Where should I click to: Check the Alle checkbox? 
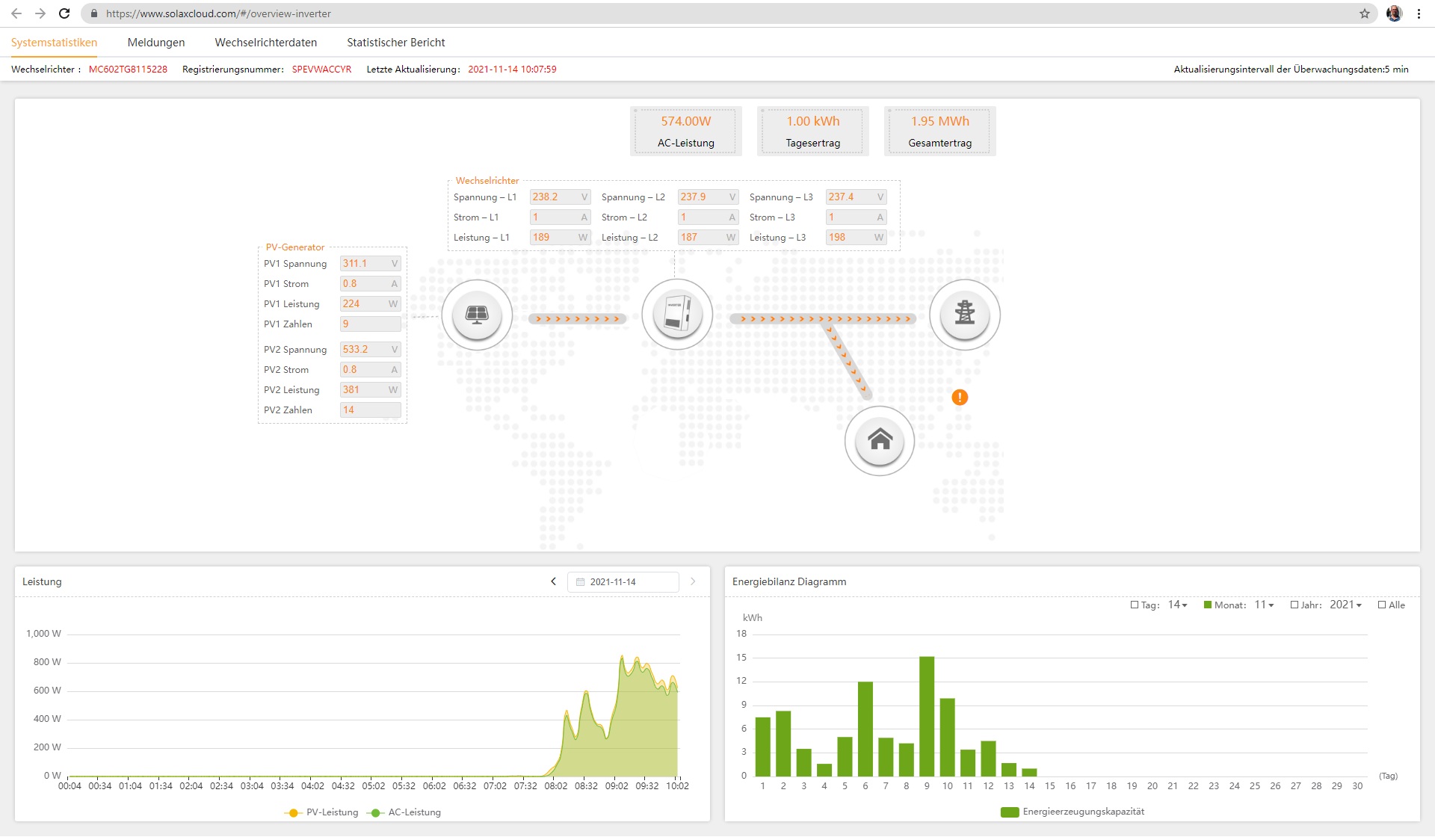(1382, 605)
